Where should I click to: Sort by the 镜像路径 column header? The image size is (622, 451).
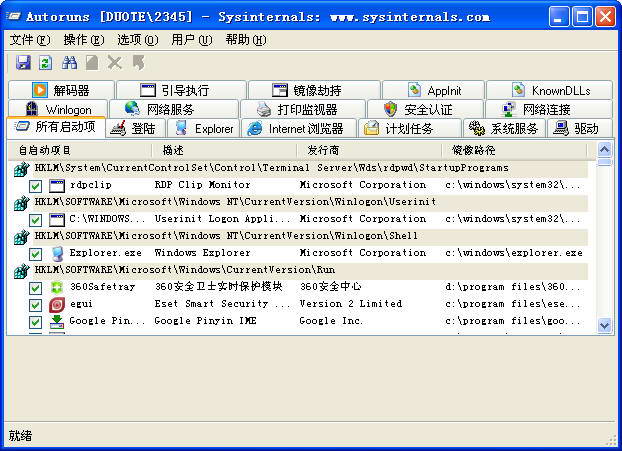(514, 150)
